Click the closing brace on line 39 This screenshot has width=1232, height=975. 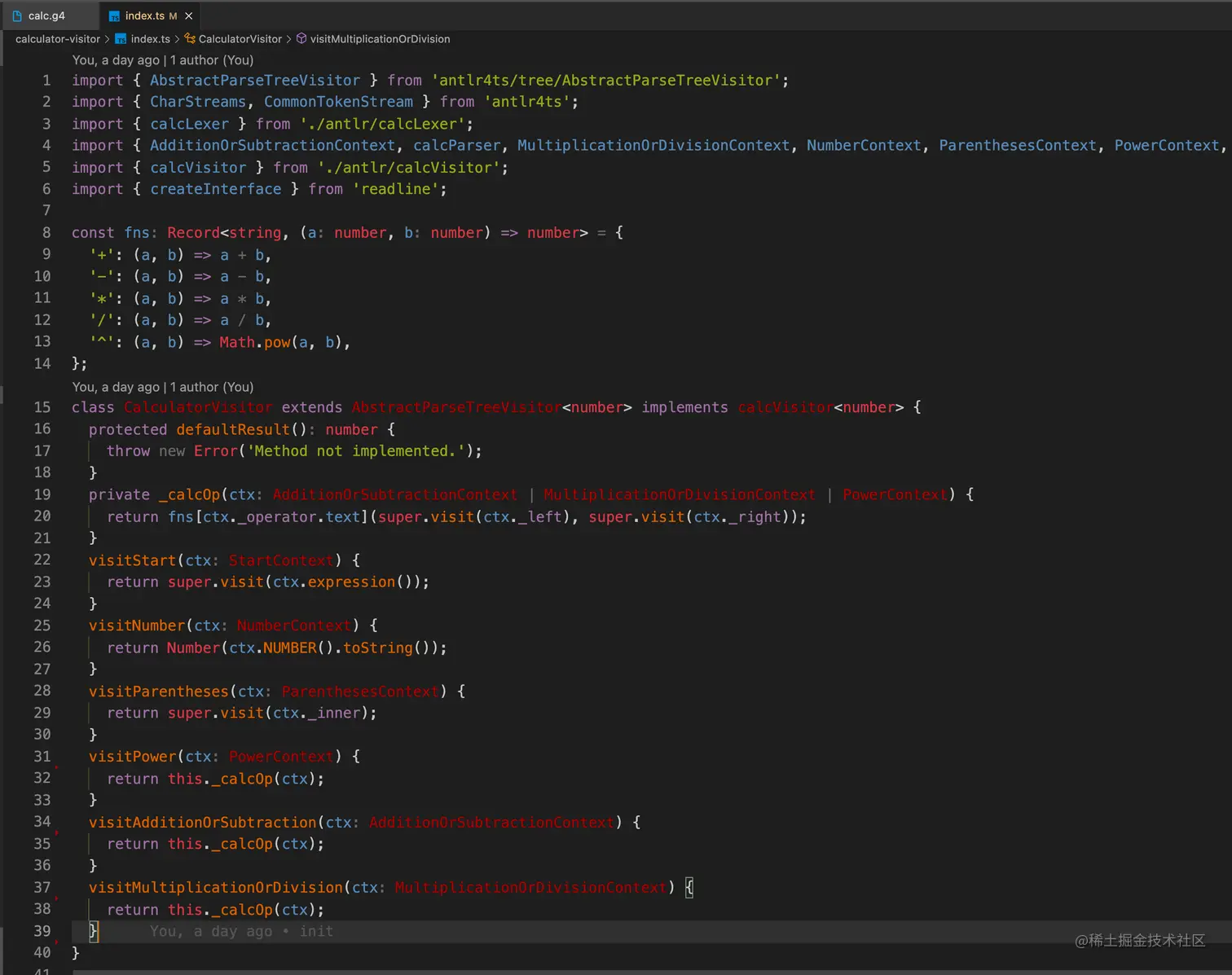click(x=93, y=931)
